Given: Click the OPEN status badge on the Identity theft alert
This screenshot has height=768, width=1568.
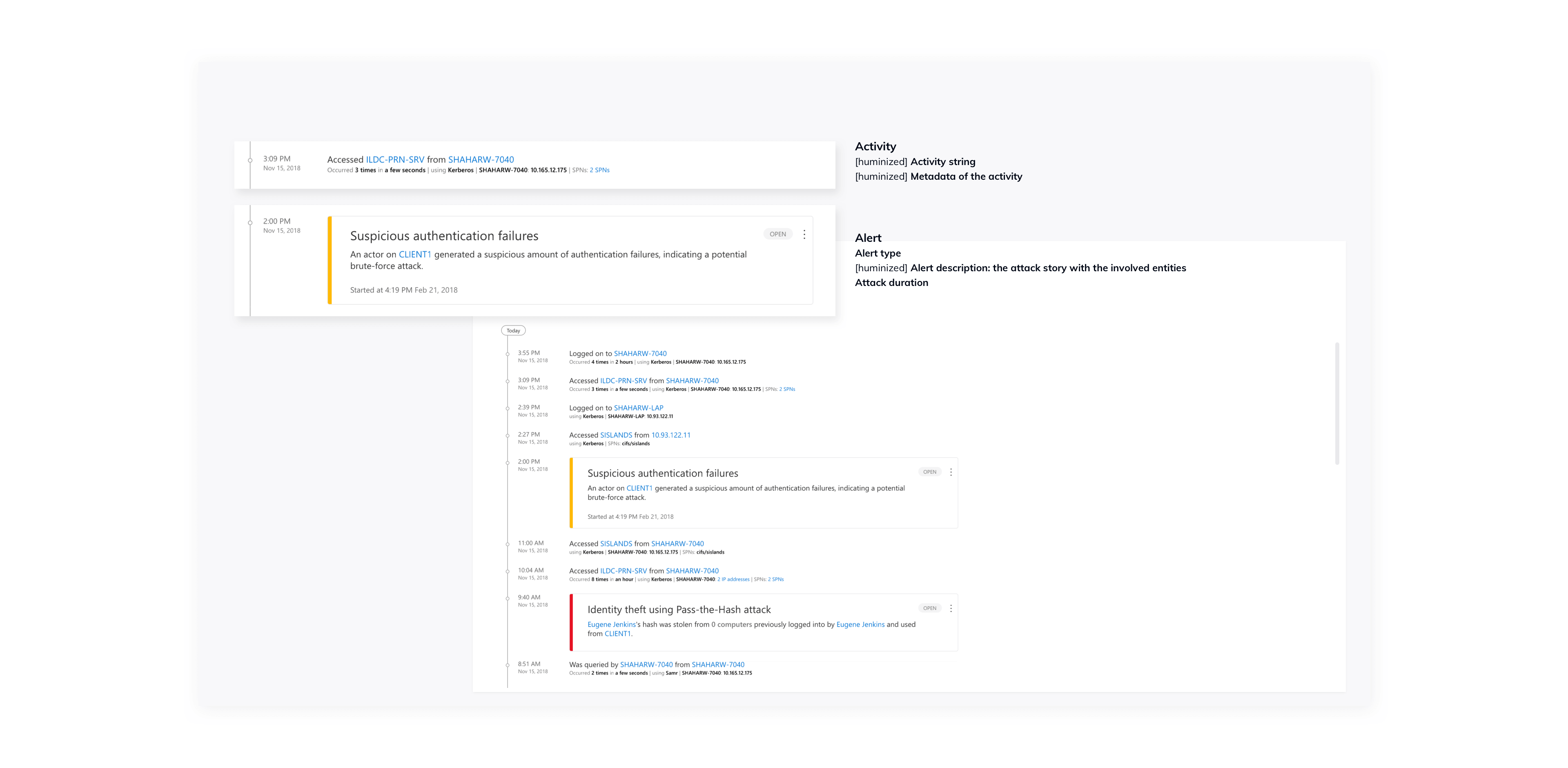Looking at the screenshot, I should click(x=929, y=608).
